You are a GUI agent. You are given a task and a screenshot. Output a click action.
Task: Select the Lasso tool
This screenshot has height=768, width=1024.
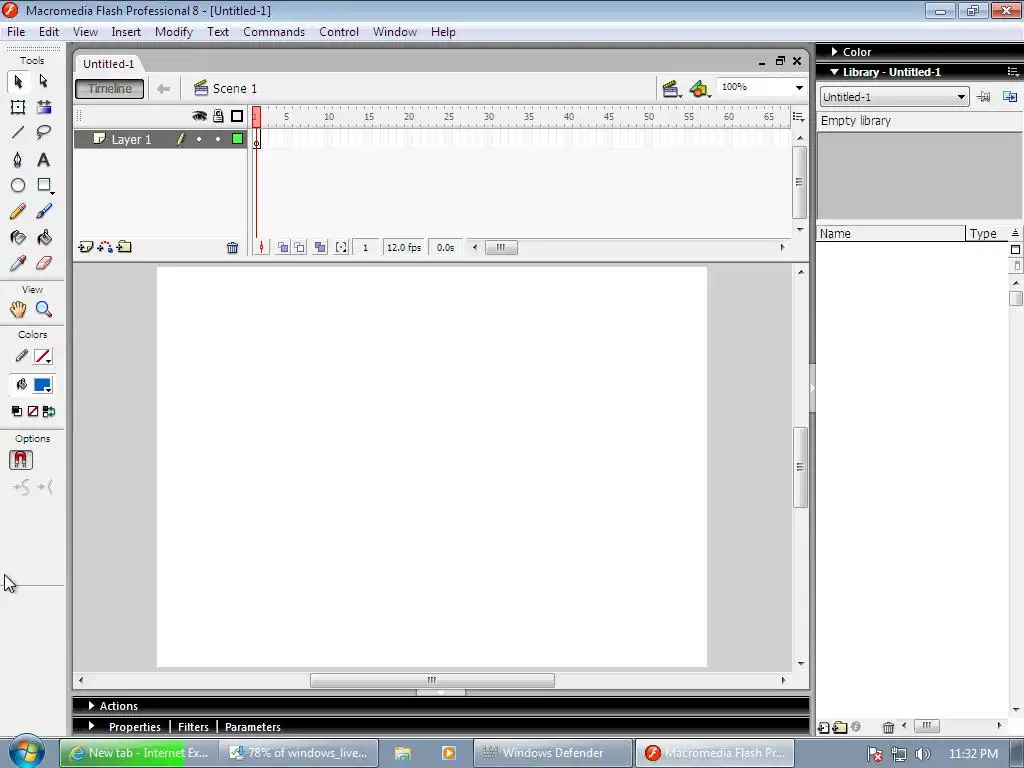(44, 133)
